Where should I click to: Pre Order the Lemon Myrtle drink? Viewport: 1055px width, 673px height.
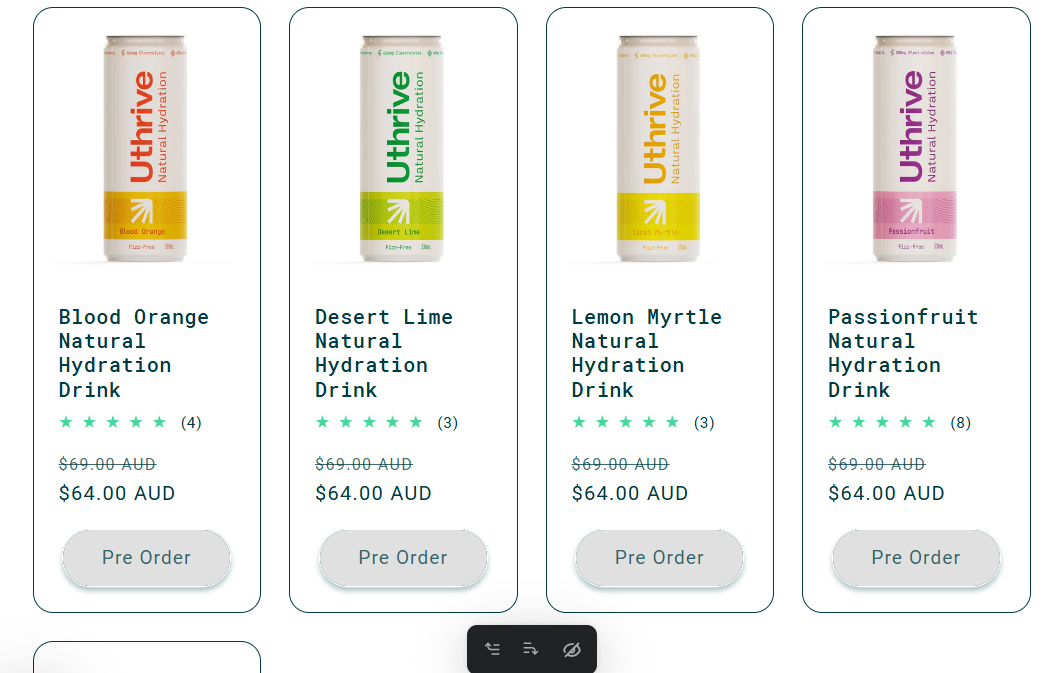[659, 558]
